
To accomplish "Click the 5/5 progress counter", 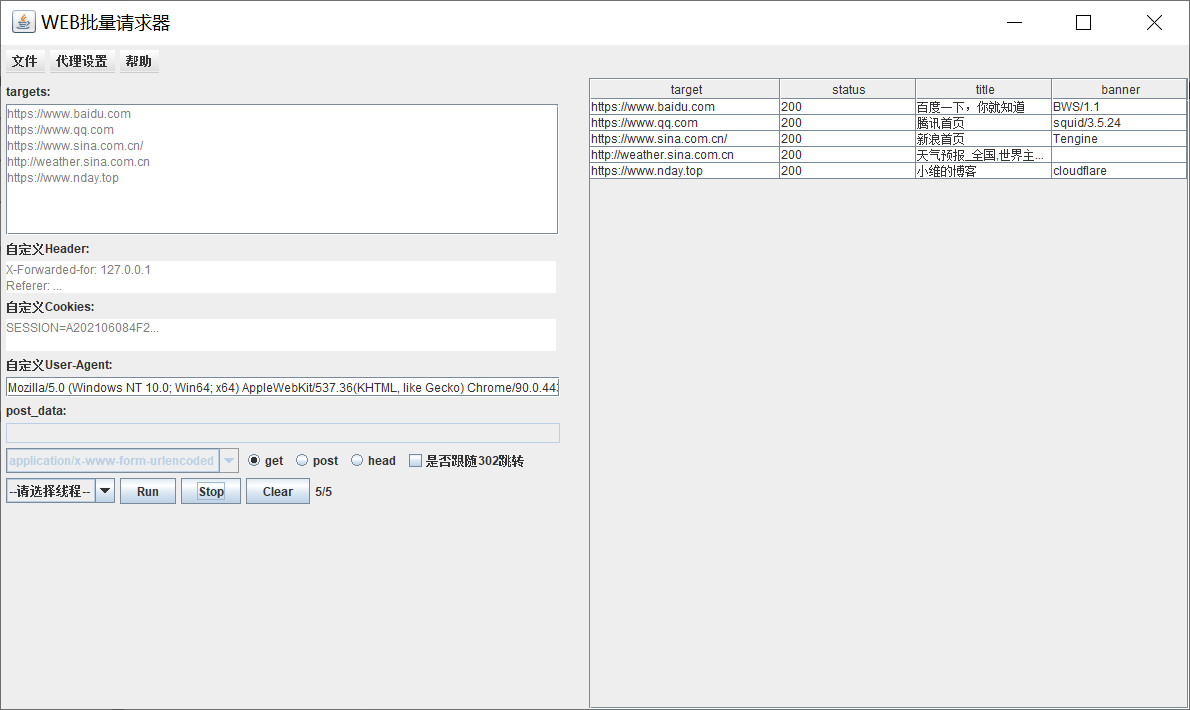I will (x=324, y=492).
